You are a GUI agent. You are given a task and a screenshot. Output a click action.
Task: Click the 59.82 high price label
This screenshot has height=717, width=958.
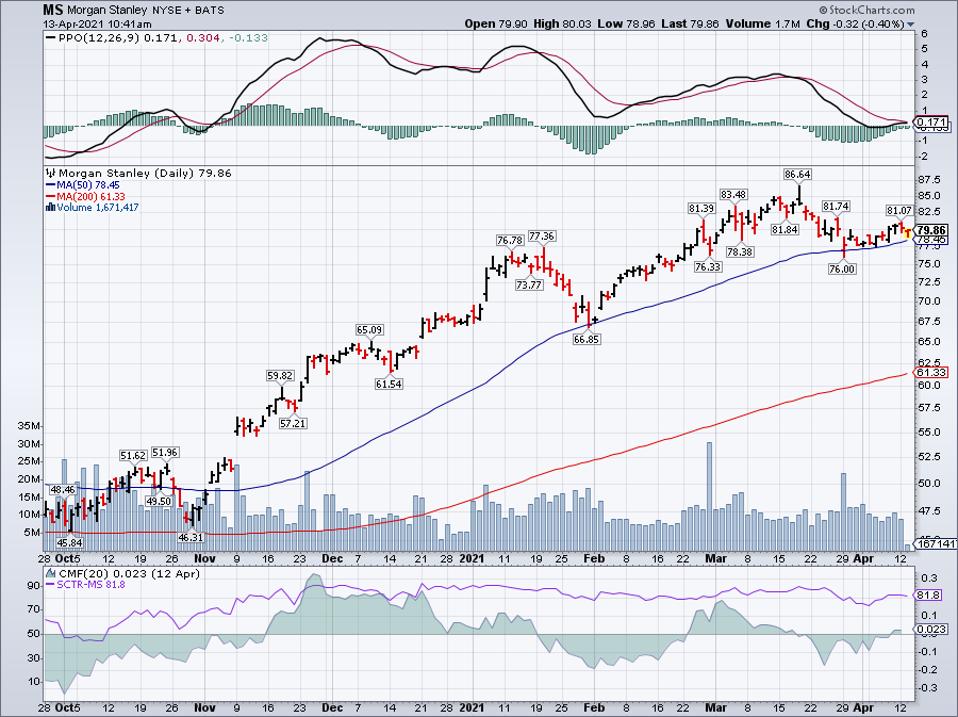pyautogui.click(x=280, y=376)
